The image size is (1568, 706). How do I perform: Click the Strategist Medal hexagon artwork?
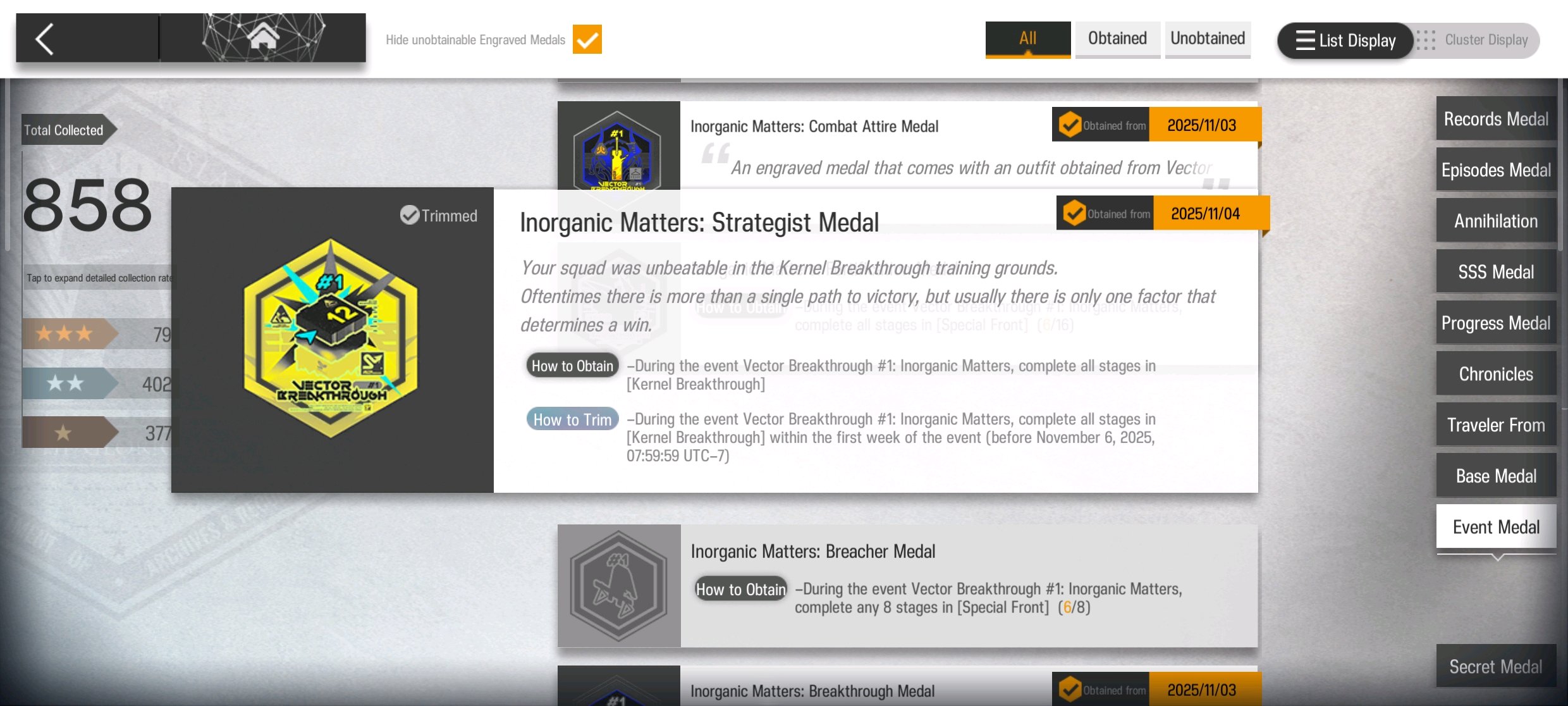point(331,338)
